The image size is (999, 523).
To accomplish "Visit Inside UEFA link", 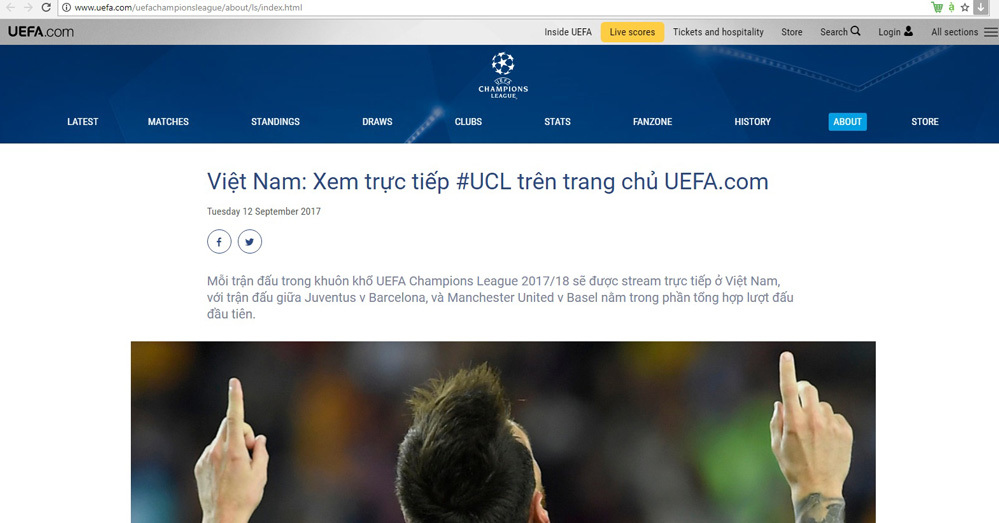I will click(568, 32).
